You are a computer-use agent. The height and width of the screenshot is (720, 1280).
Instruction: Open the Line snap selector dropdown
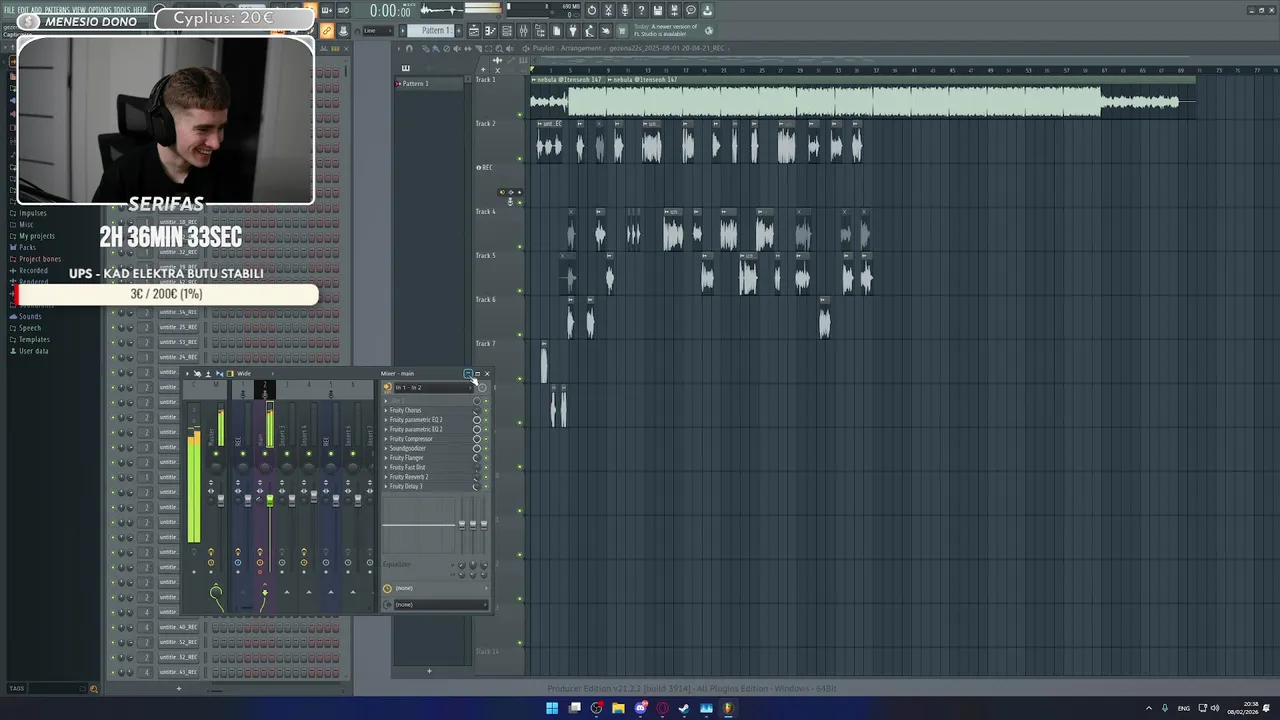point(378,31)
